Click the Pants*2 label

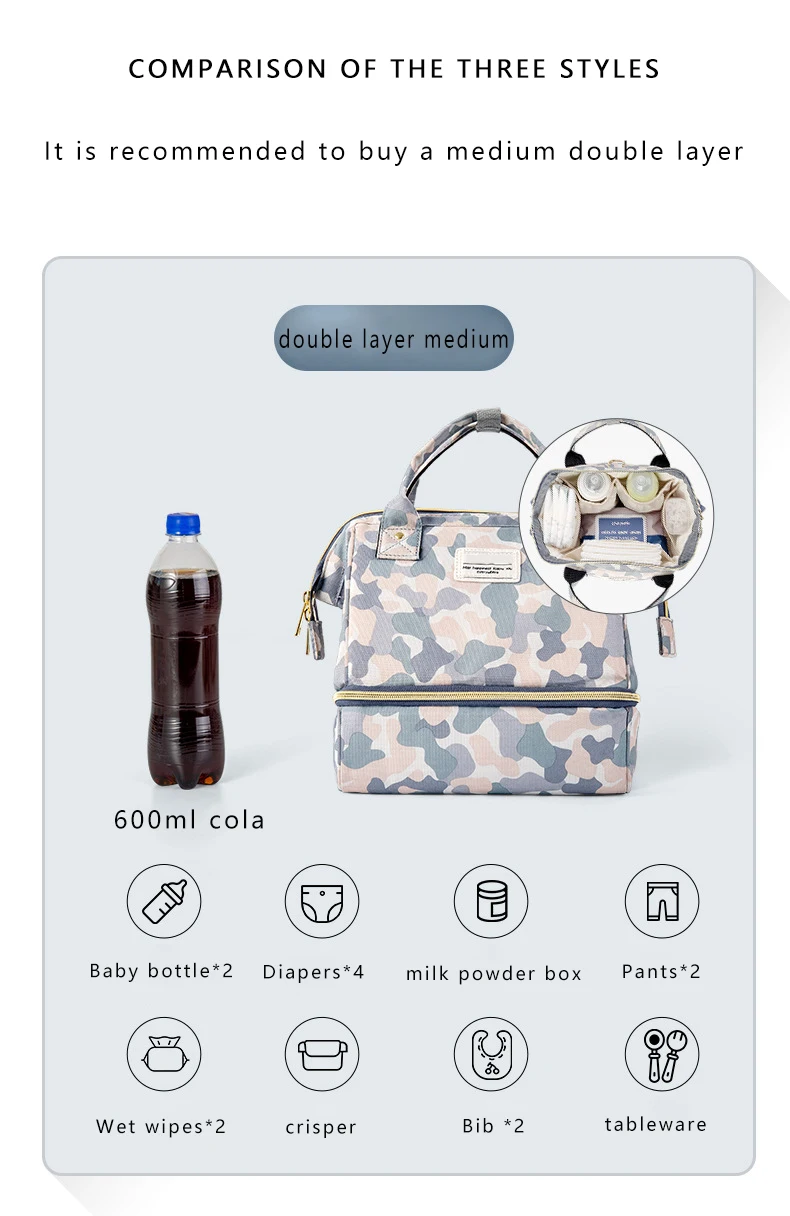point(661,971)
